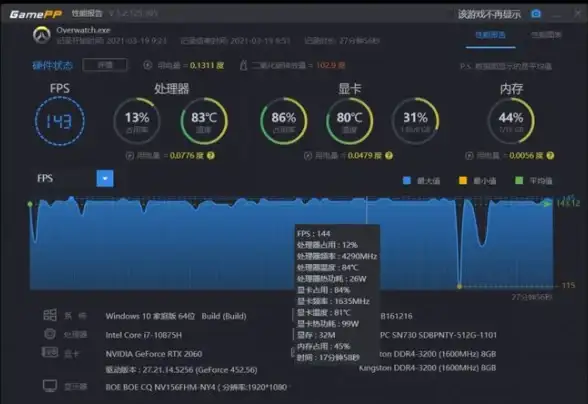The width and height of the screenshot is (588, 404).
Task: Click the 1635MHz GPU frequency tooltip line
Action: [x=333, y=301]
